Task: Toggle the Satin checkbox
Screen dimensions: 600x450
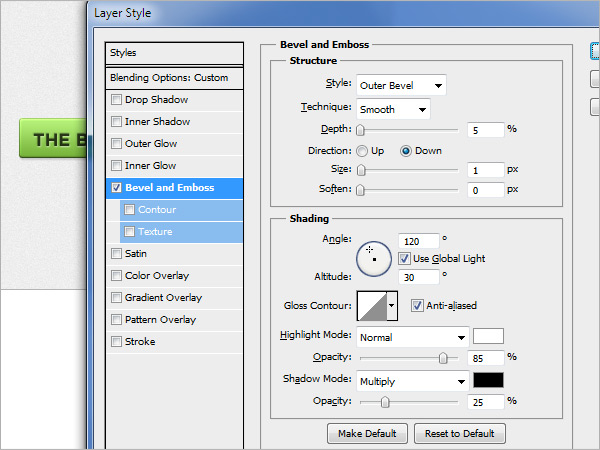Action: coord(116,254)
